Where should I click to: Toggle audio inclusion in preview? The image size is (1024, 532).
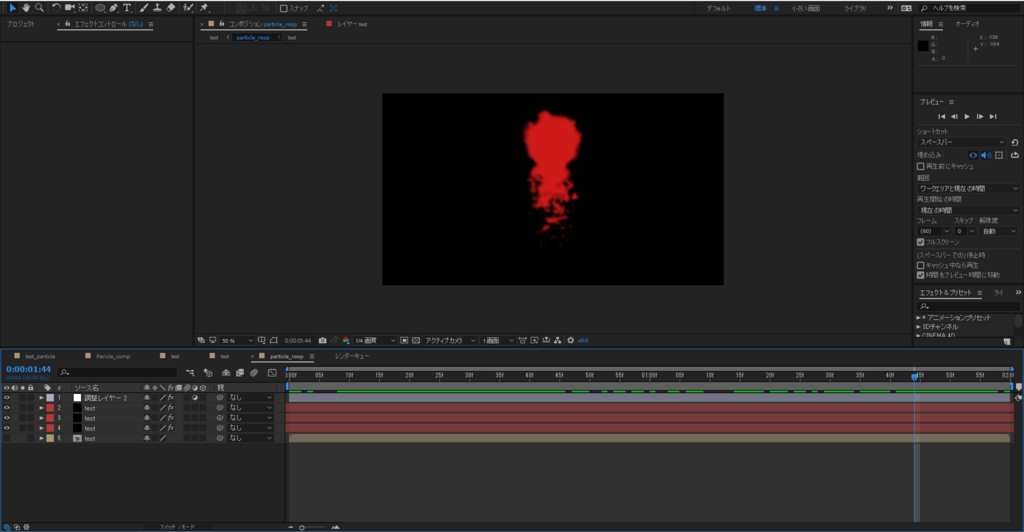pos(986,155)
